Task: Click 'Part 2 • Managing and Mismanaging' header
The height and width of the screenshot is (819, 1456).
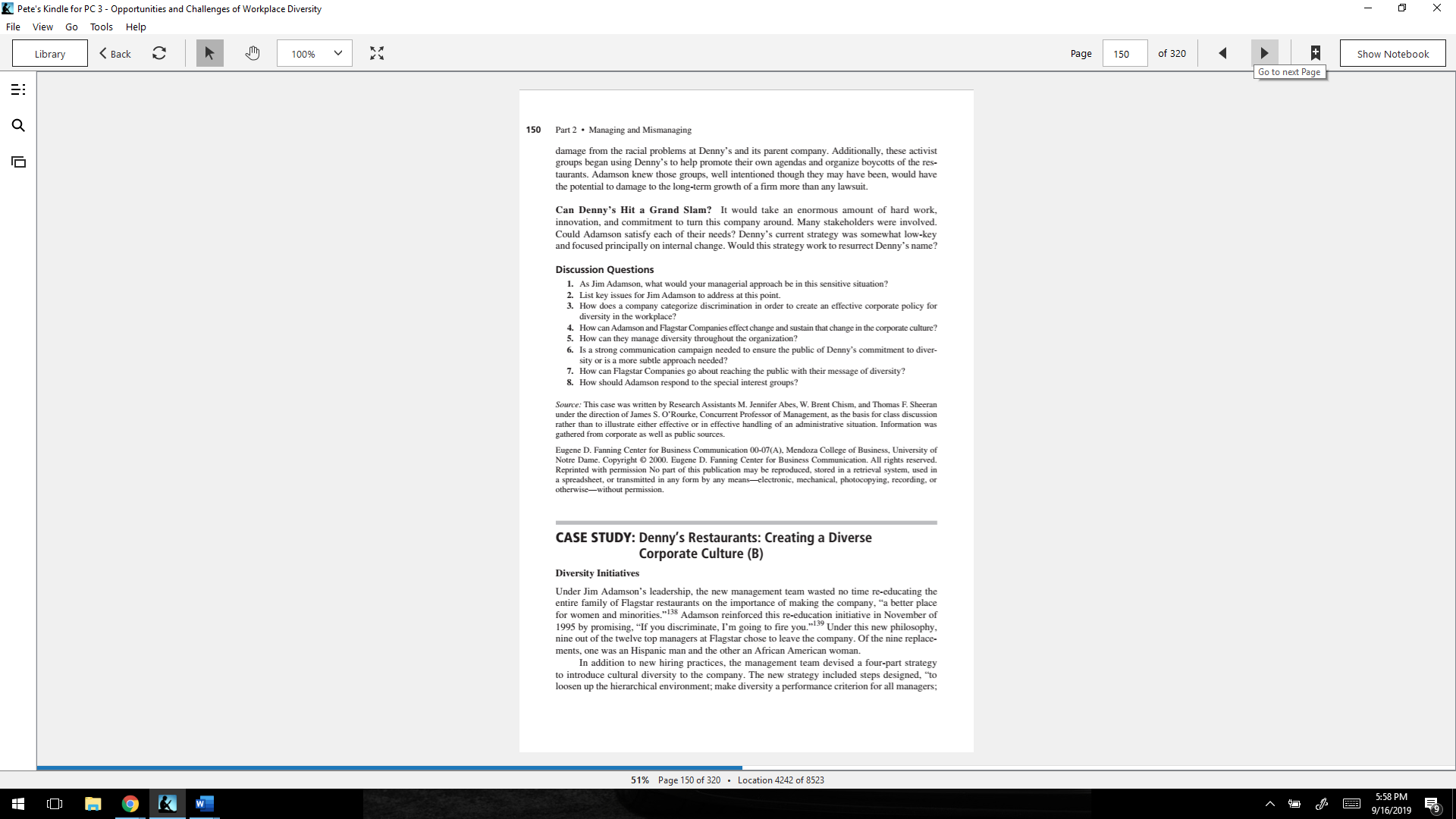Action: [623, 130]
